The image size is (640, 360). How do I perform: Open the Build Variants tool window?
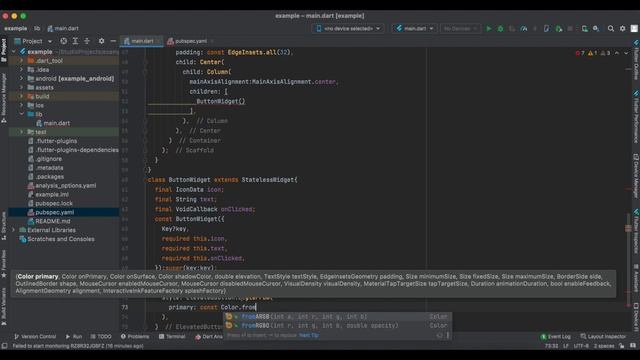(4, 306)
